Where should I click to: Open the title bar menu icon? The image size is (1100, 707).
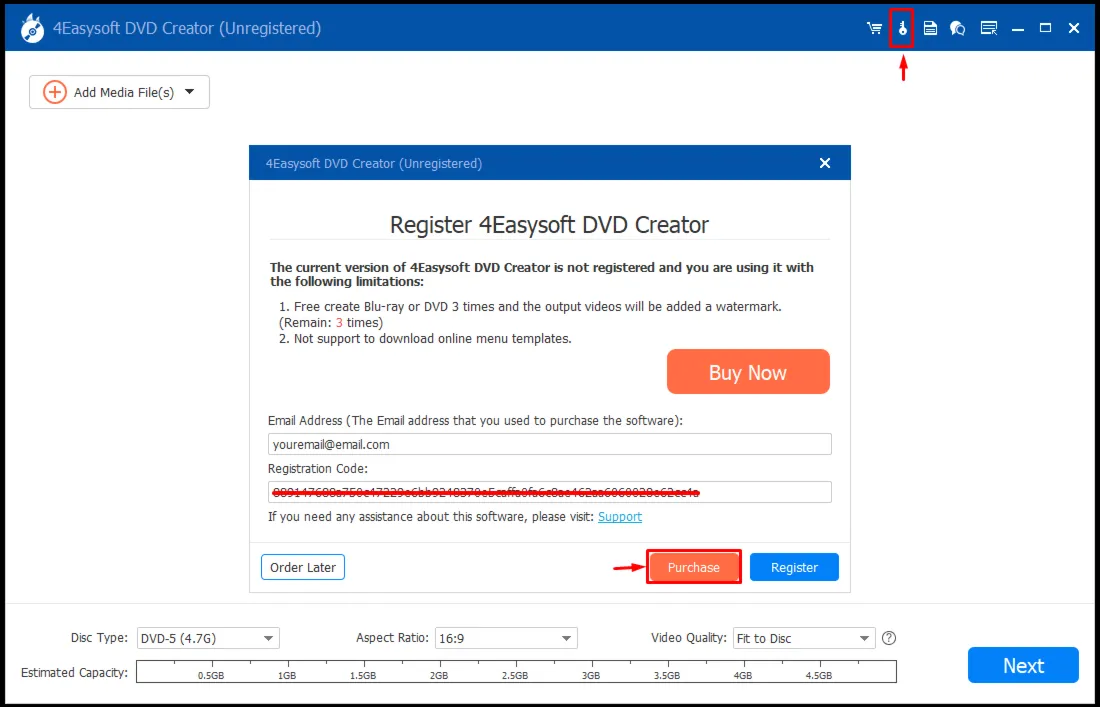tap(988, 28)
